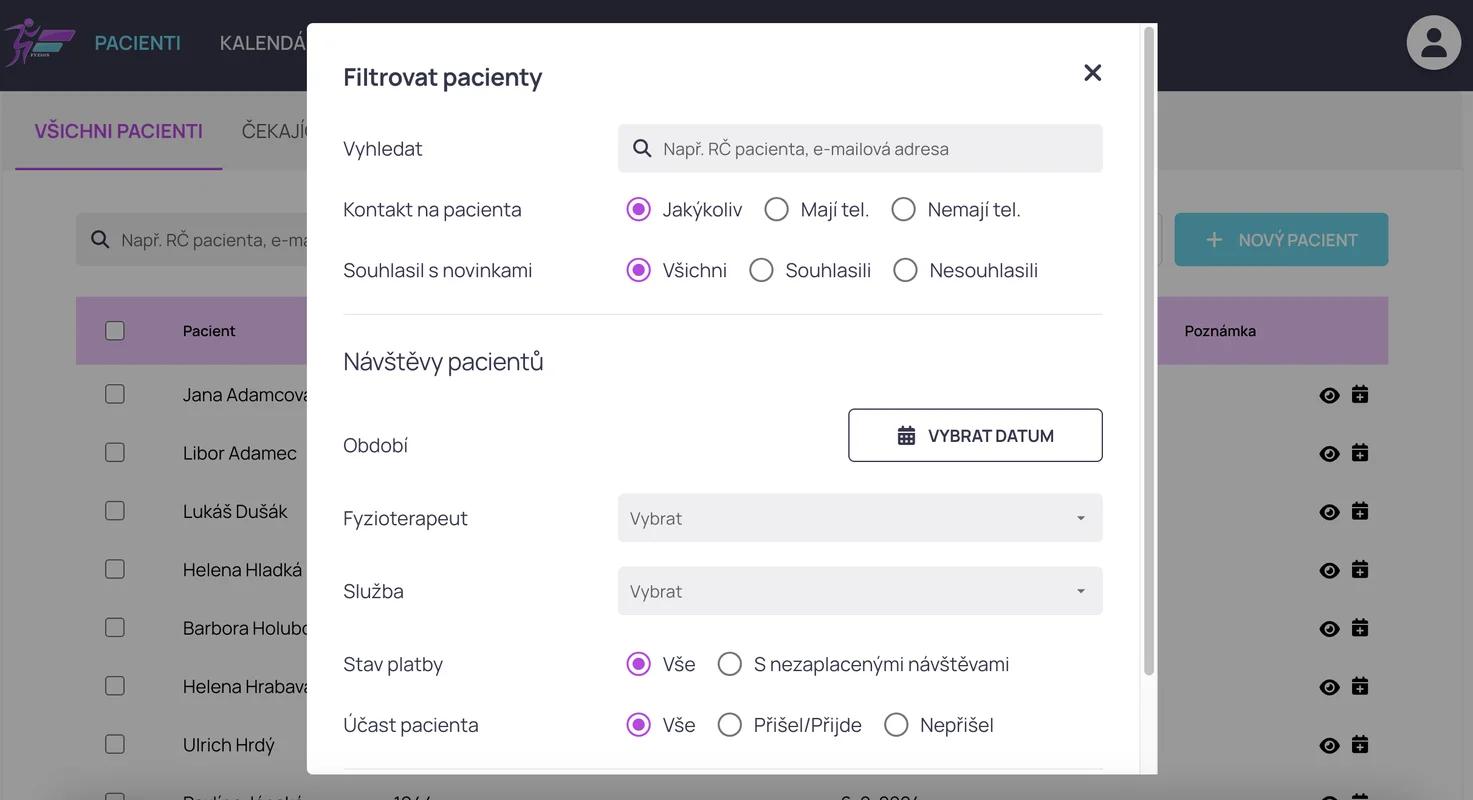Click the eye icon for Jana Adamcová

pos(1329,395)
